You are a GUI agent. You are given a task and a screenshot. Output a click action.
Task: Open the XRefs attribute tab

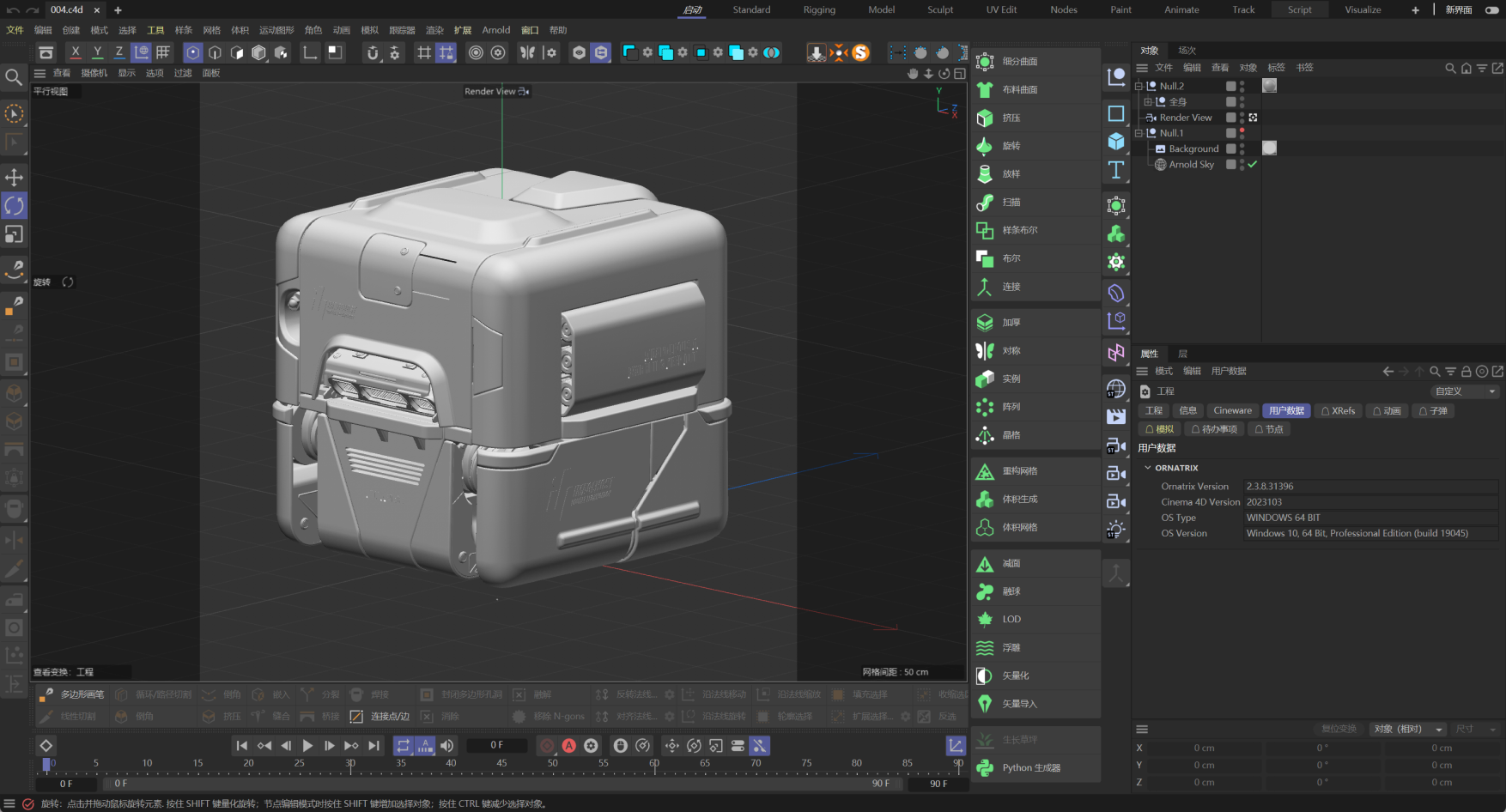(1339, 411)
